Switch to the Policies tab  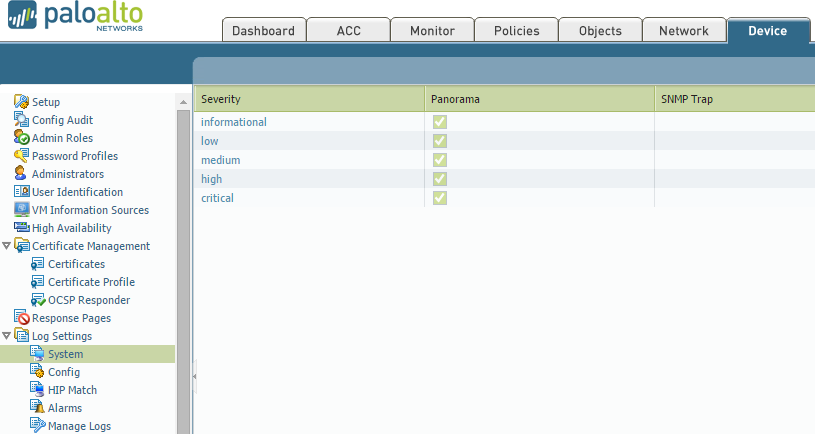tap(516, 31)
